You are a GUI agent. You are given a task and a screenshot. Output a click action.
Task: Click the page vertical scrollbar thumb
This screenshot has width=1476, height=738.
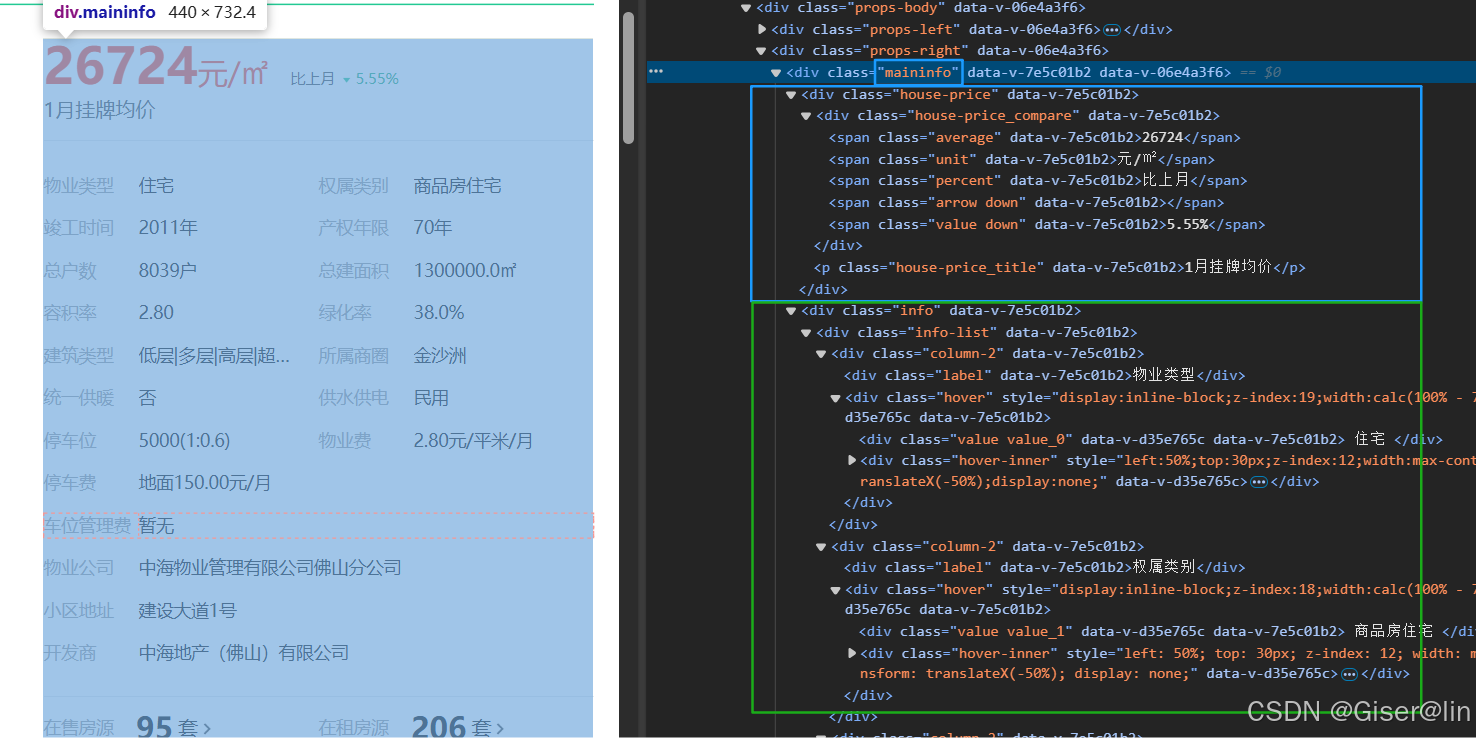pos(628,78)
